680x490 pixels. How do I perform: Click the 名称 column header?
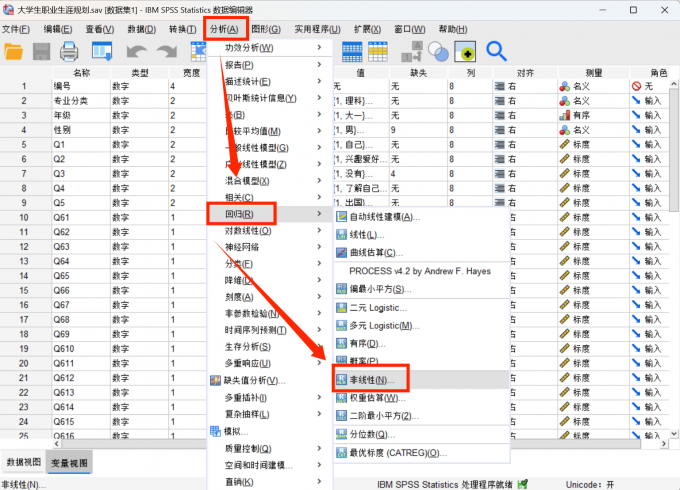click(81, 73)
